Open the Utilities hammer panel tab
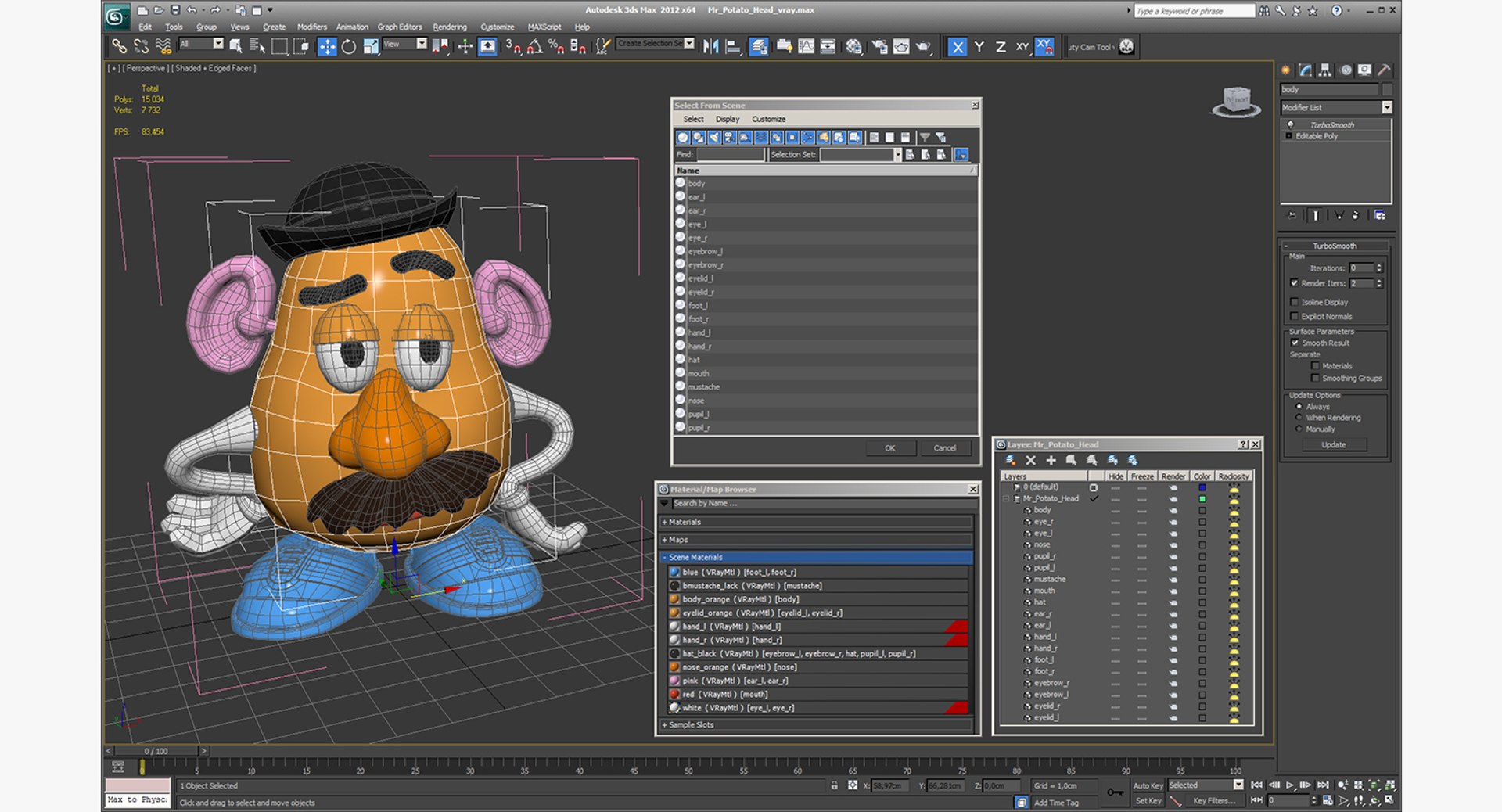This screenshot has width=1502, height=812. point(1383,70)
